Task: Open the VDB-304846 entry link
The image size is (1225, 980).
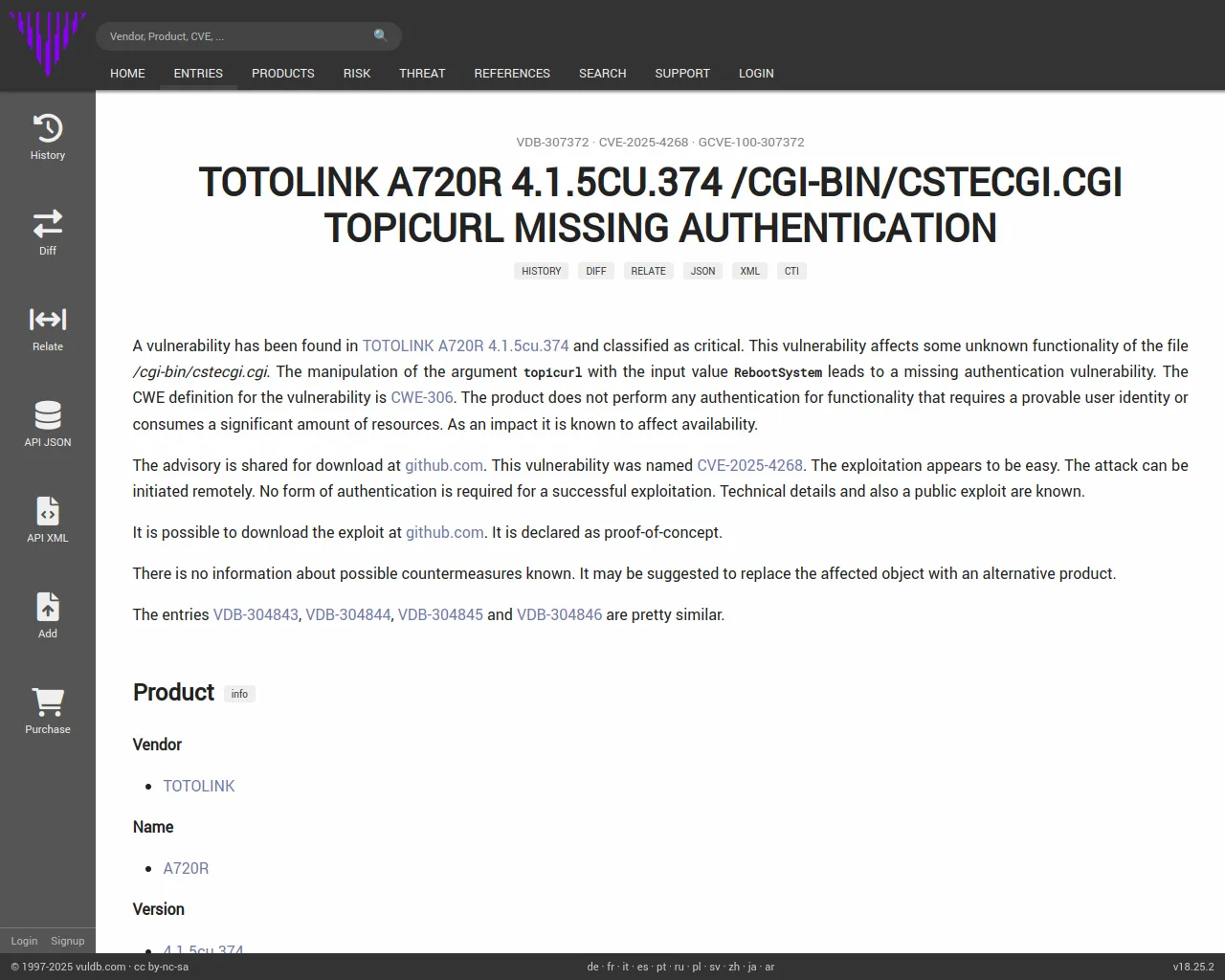Action: coord(559,614)
